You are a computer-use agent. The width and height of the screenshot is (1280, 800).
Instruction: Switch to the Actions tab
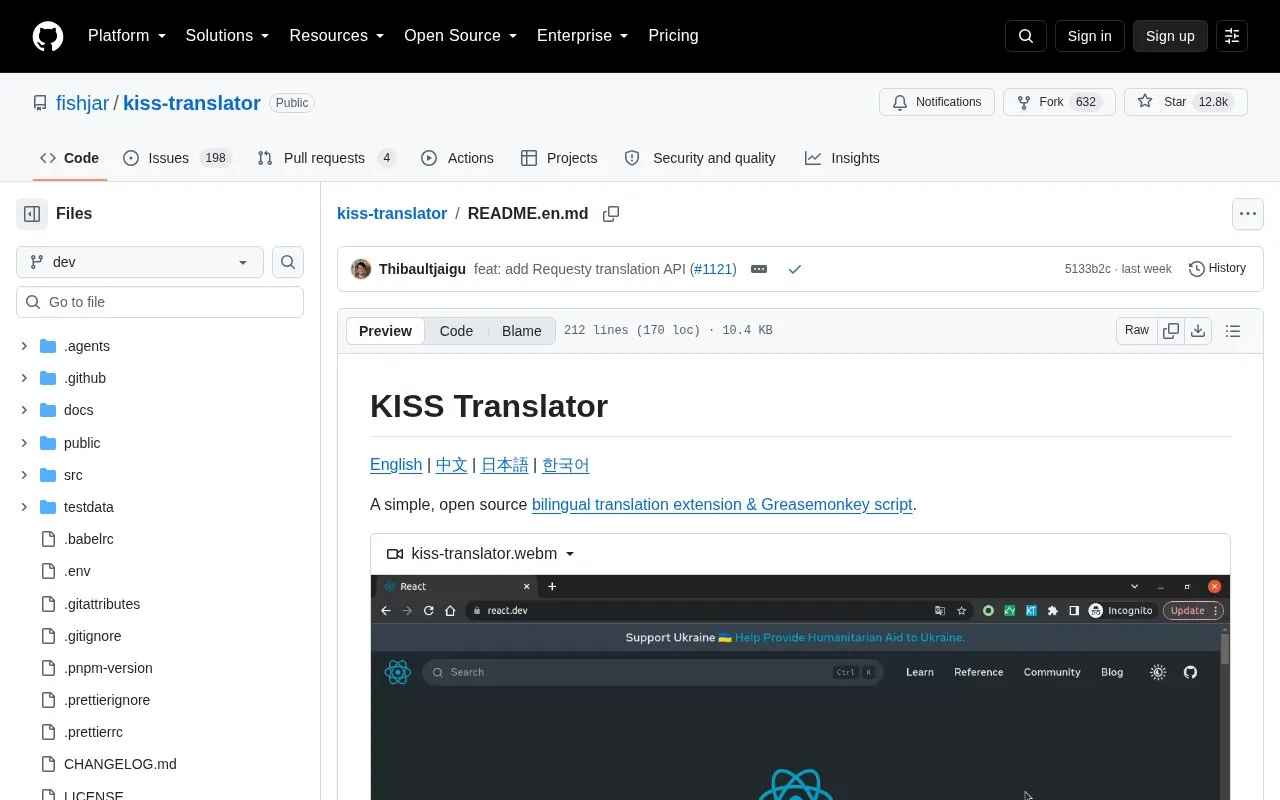(x=457, y=158)
